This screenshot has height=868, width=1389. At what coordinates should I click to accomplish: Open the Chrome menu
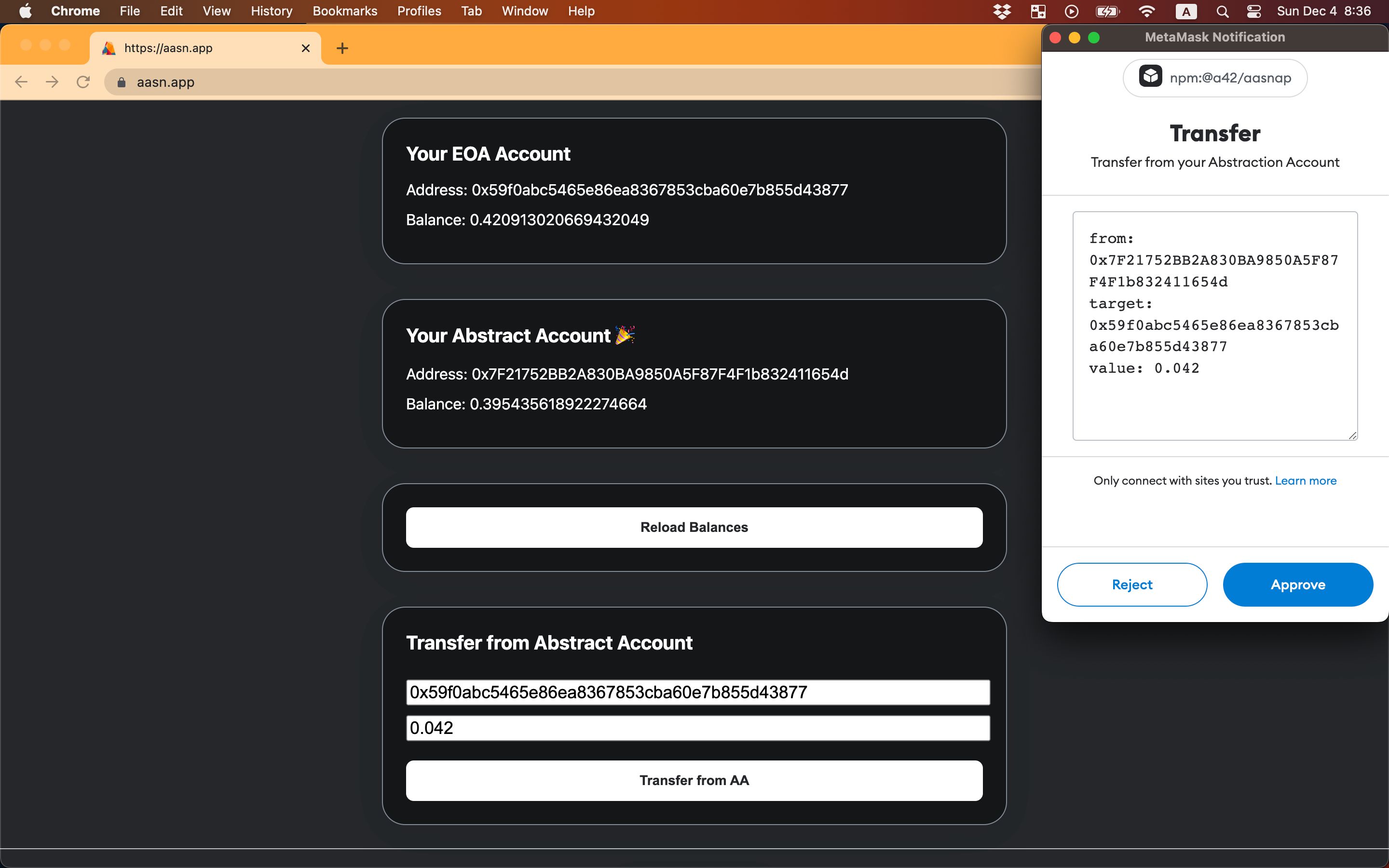75,11
